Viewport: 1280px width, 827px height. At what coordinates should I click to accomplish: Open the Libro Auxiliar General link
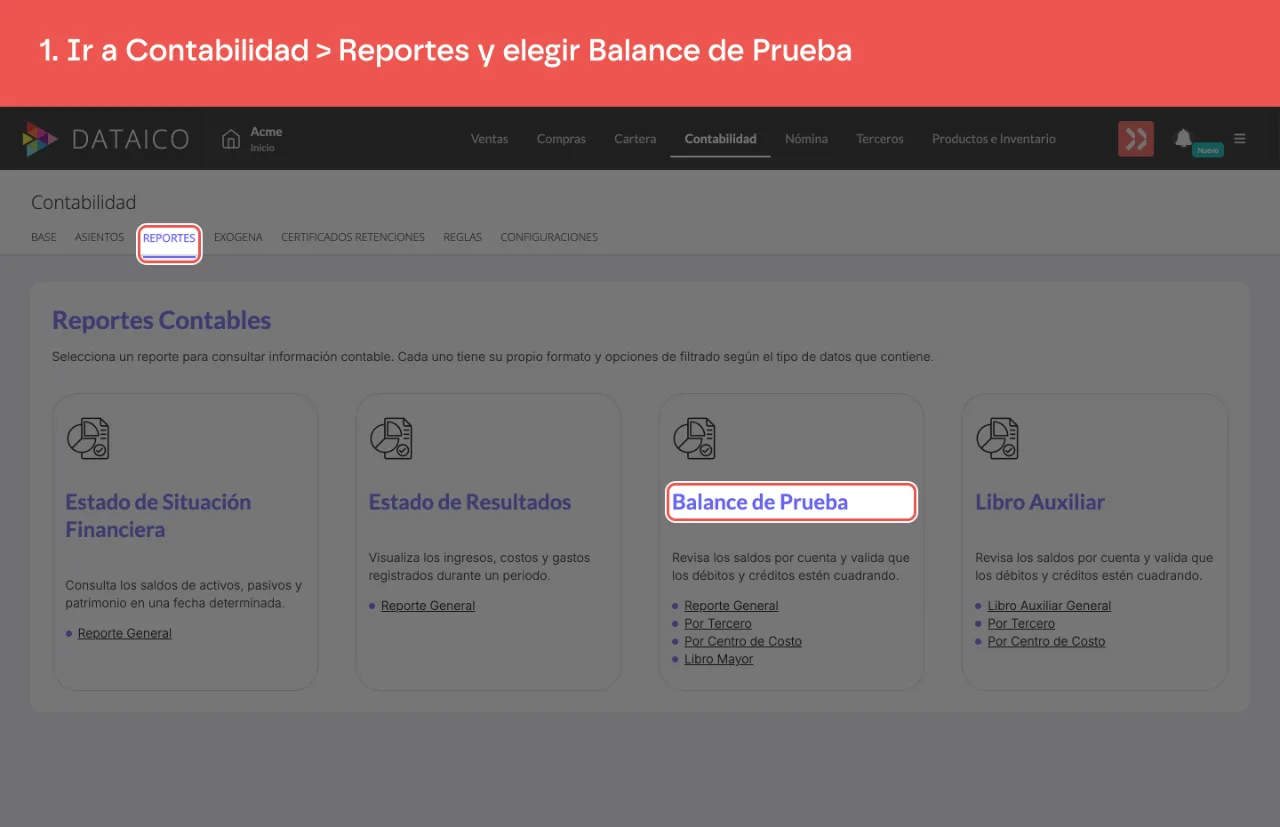(1049, 606)
